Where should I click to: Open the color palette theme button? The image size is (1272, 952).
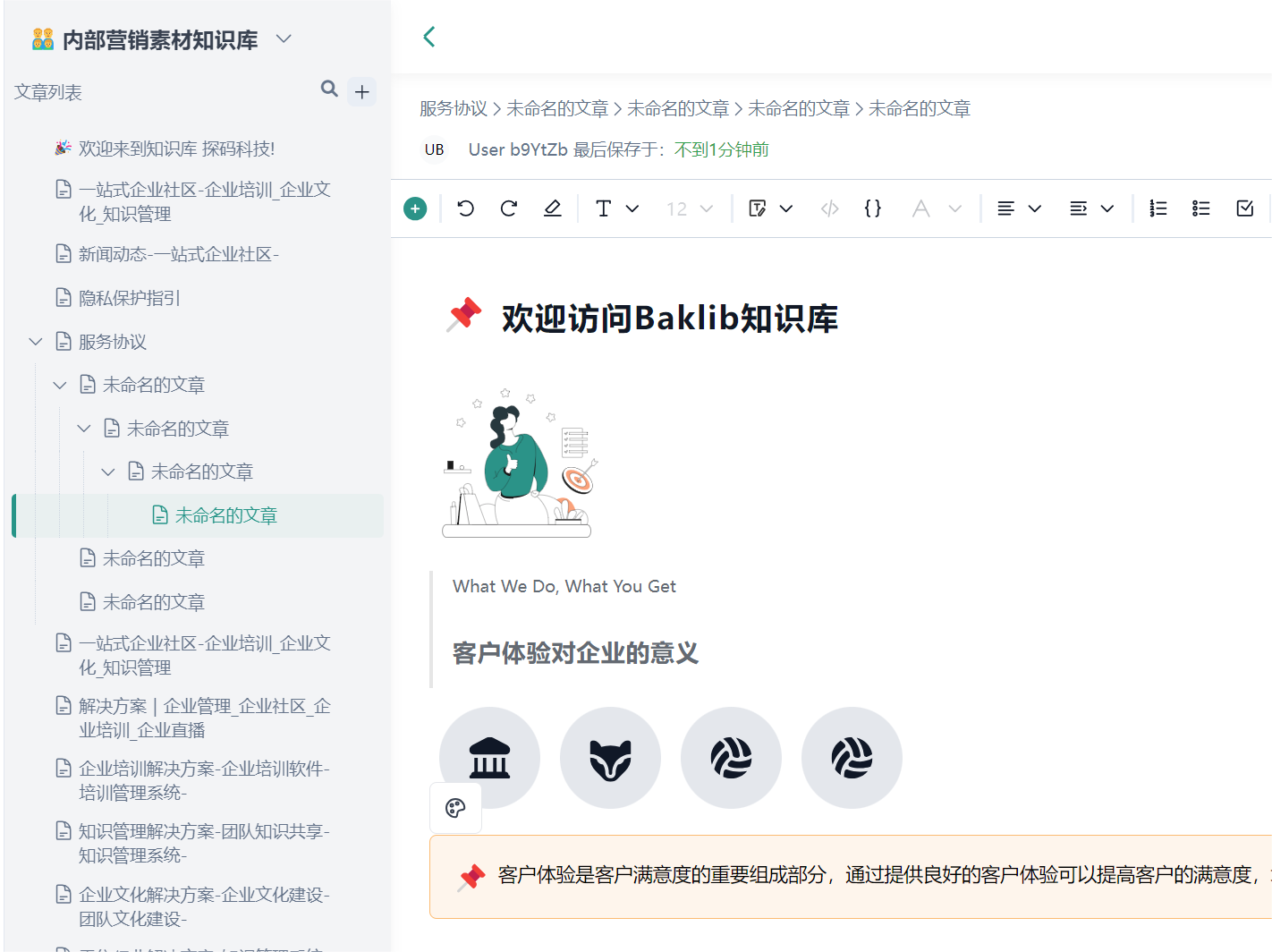(x=455, y=808)
